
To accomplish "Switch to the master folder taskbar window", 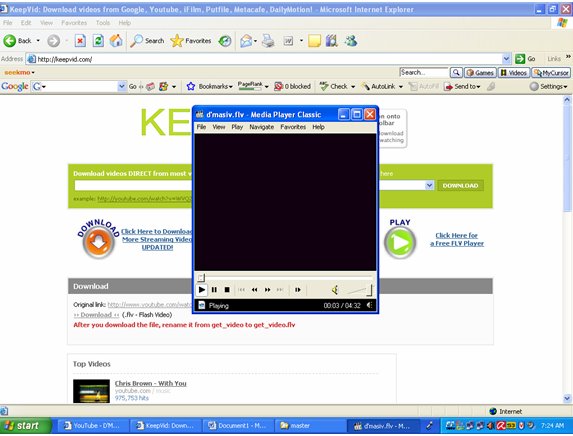I will (310, 426).
